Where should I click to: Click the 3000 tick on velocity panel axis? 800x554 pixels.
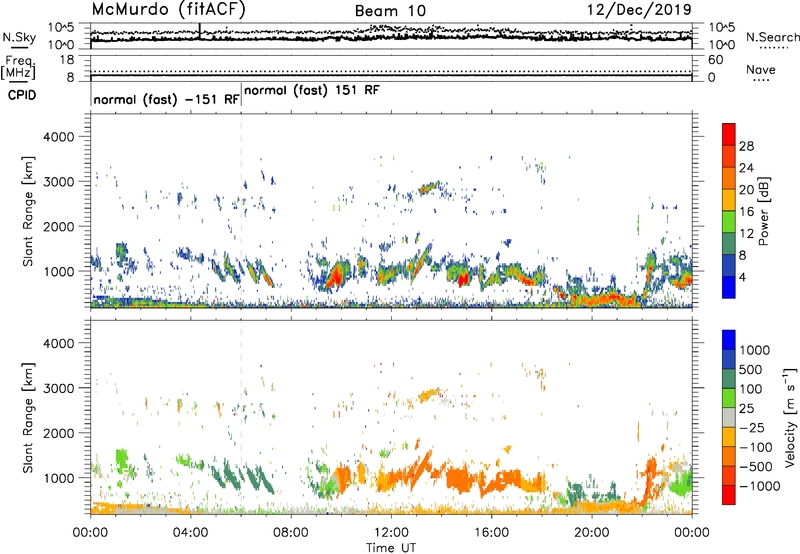coord(61,388)
